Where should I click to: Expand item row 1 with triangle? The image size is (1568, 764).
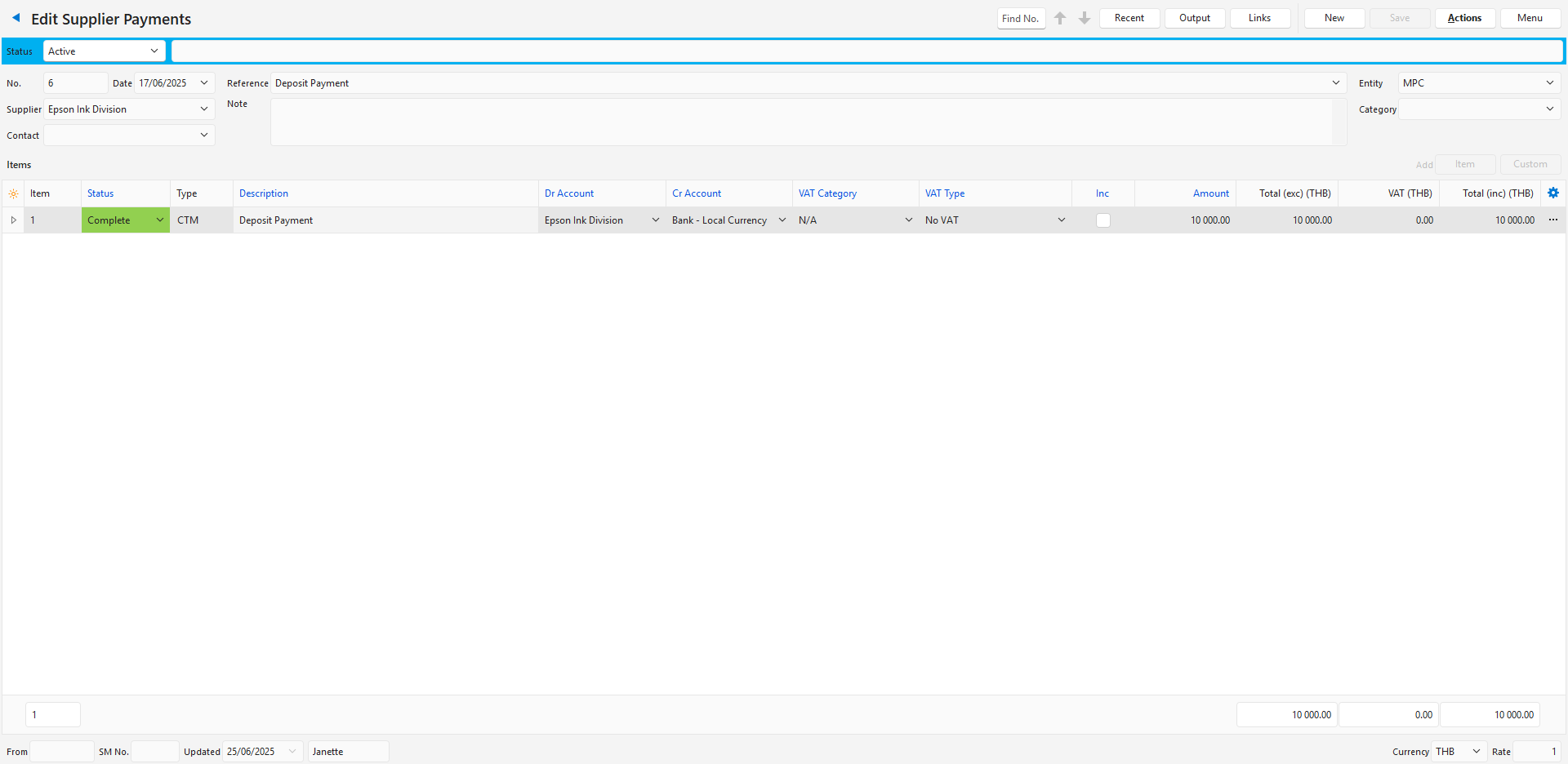point(13,220)
